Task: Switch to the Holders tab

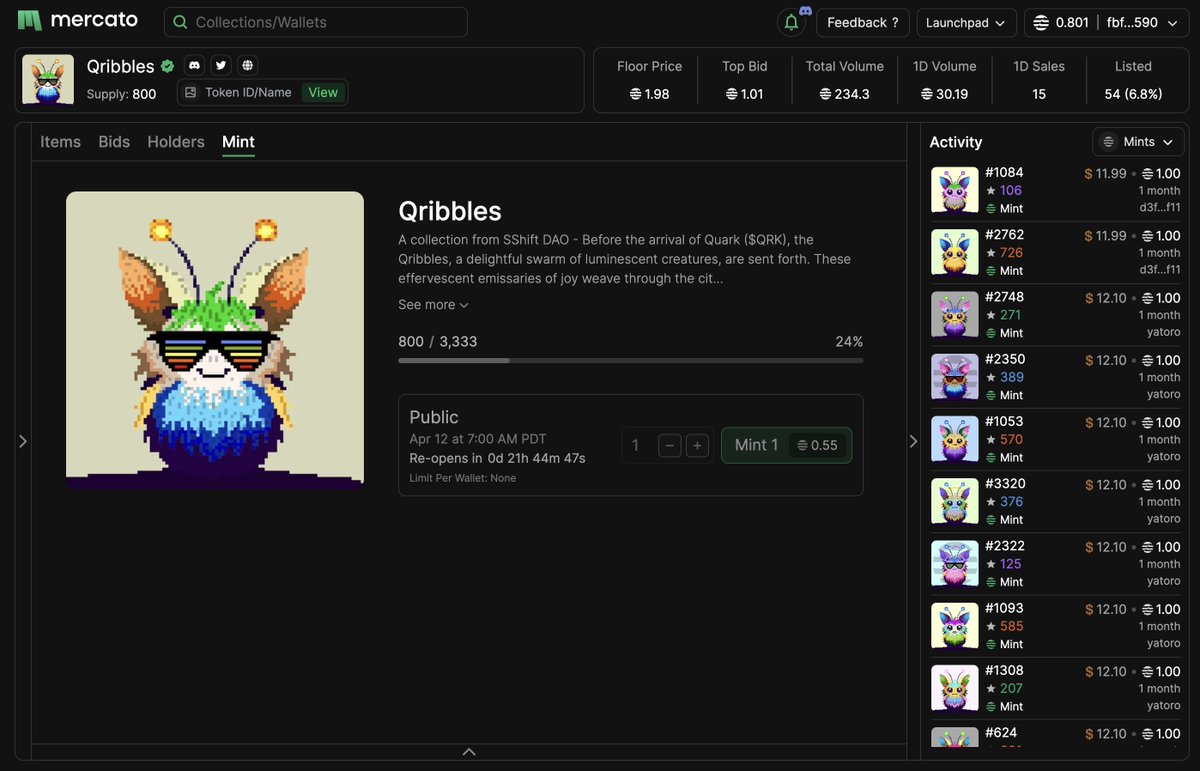Action: click(x=176, y=142)
